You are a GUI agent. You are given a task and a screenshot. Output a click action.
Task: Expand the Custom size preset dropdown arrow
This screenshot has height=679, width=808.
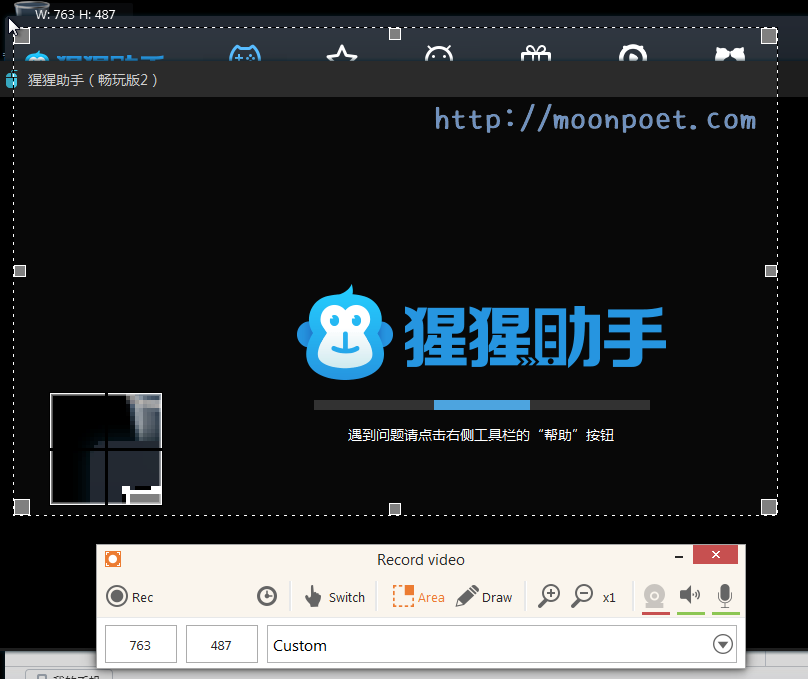[x=723, y=645]
